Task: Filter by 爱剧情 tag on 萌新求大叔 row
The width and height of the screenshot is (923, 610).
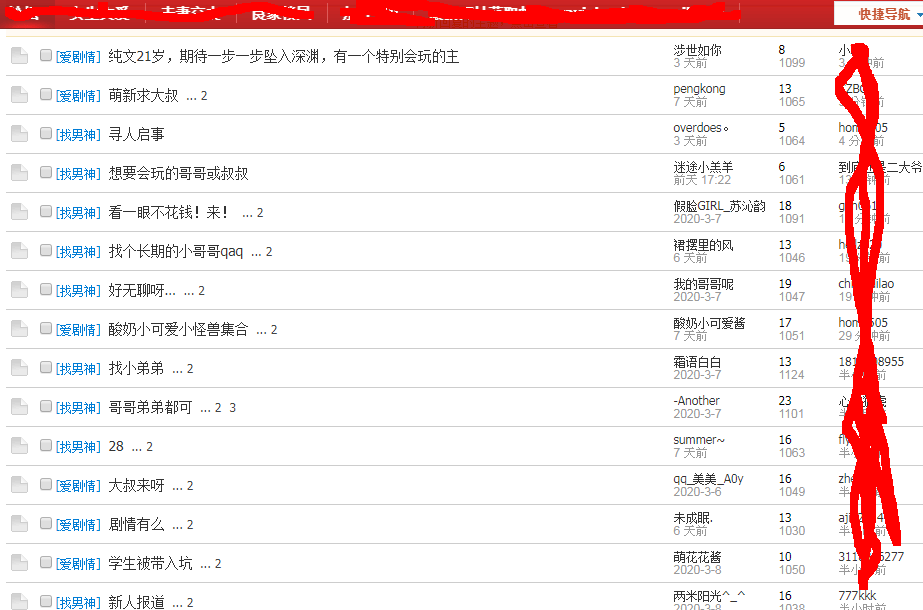Action: (x=78, y=96)
